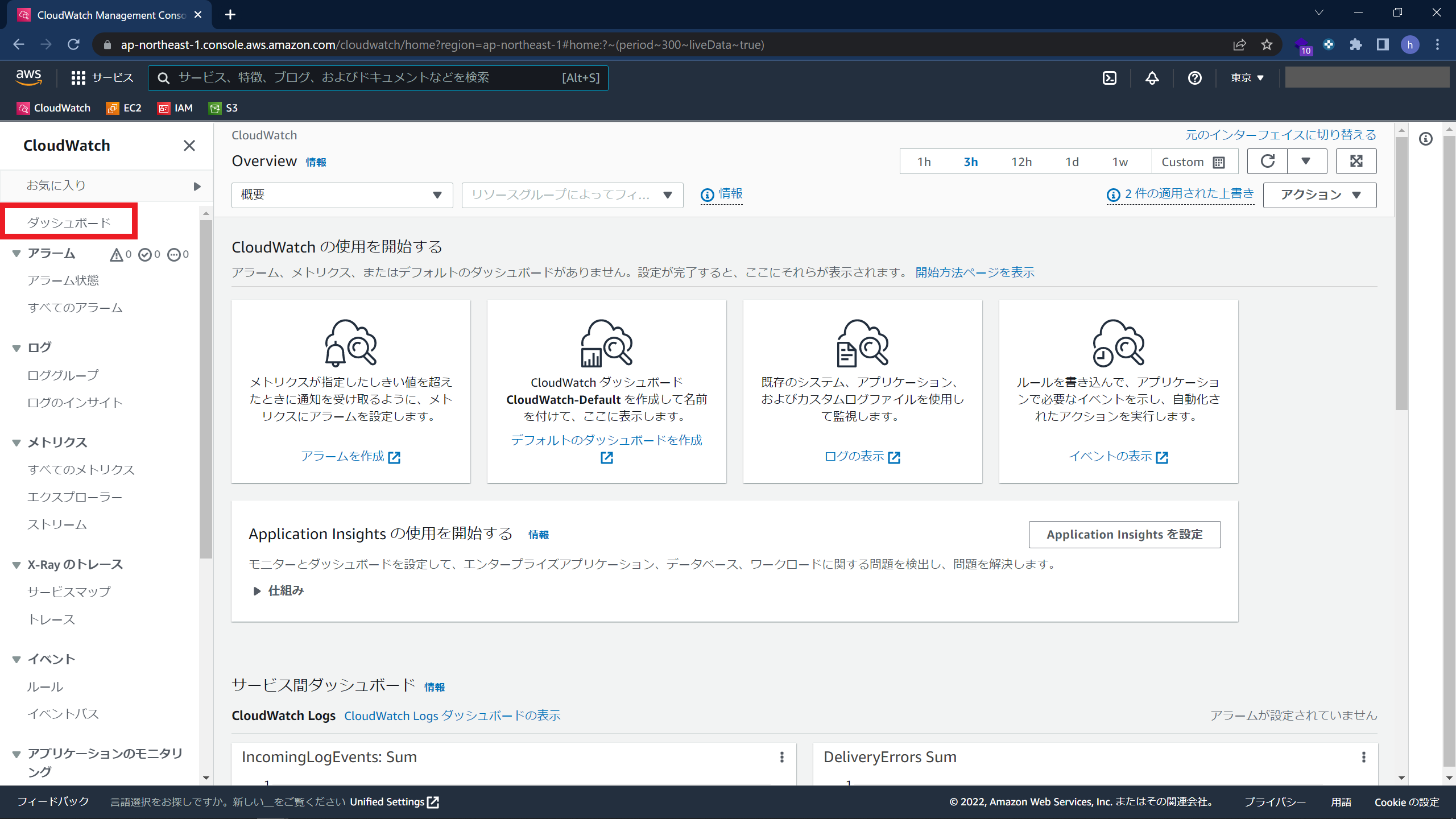Collapse the メトリクス sidebar section

coord(16,442)
